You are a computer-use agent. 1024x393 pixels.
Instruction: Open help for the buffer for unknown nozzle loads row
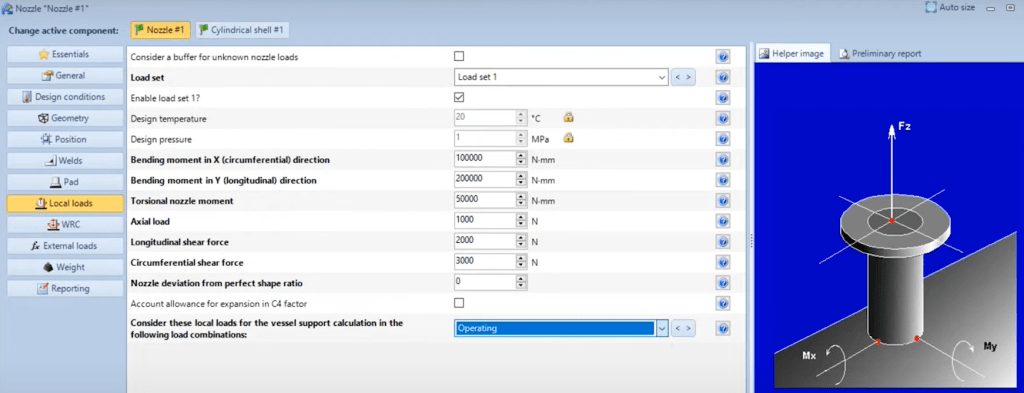click(x=722, y=57)
